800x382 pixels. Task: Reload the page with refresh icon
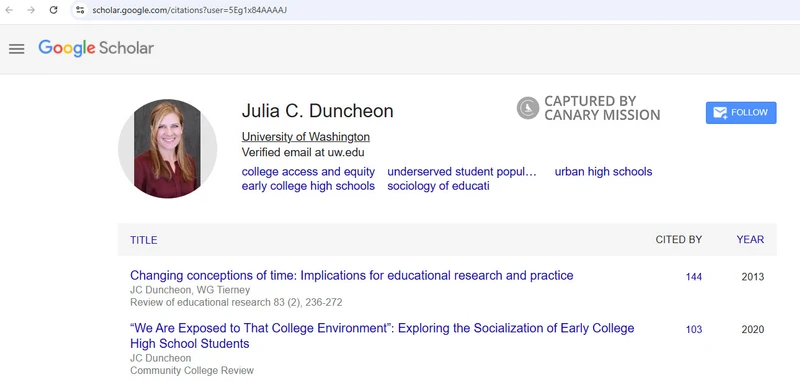coord(54,10)
